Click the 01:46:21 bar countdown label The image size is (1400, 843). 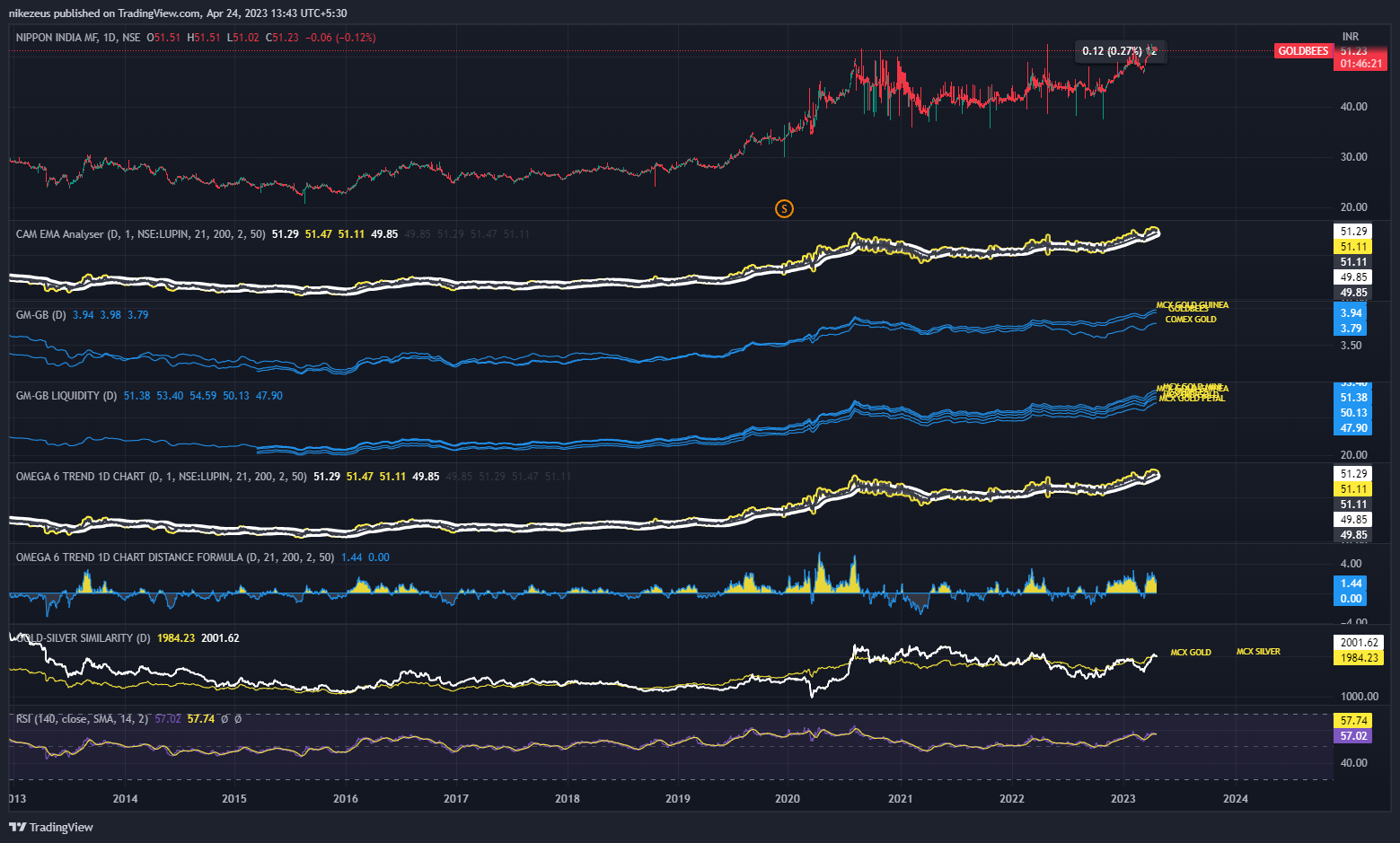1361,64
